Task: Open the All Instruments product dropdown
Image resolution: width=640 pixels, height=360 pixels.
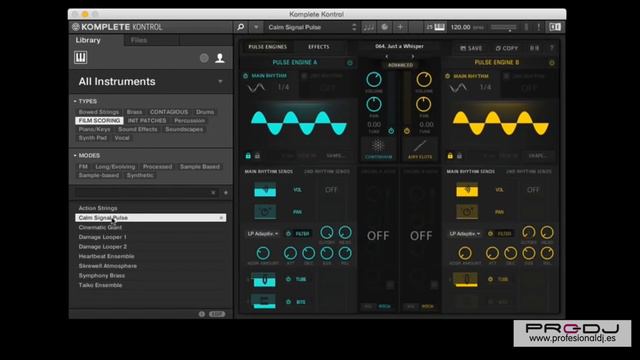Action: click(151, 82)
